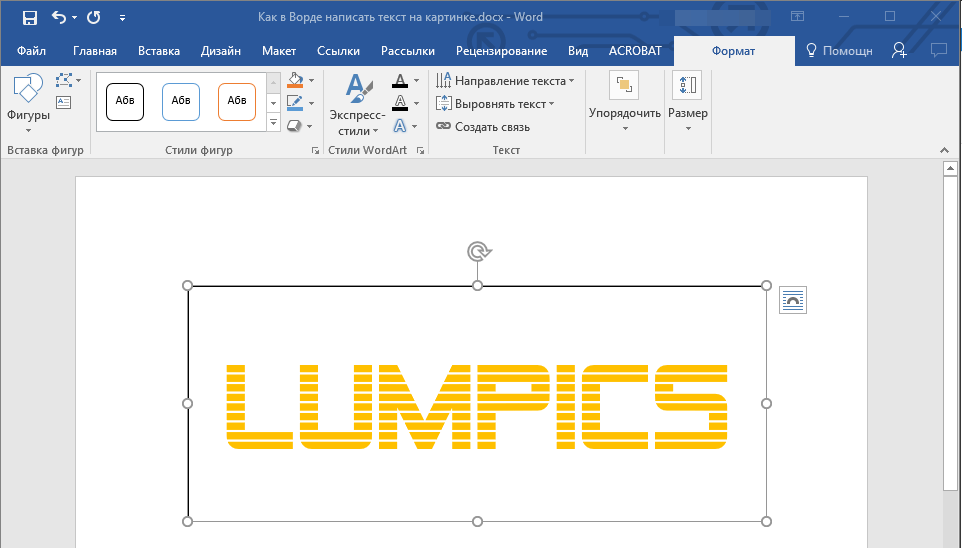Click the Shape Outline pen icon
Viewport: 962px width, 548px height.
pyautogui.click(x=294, y=103)
